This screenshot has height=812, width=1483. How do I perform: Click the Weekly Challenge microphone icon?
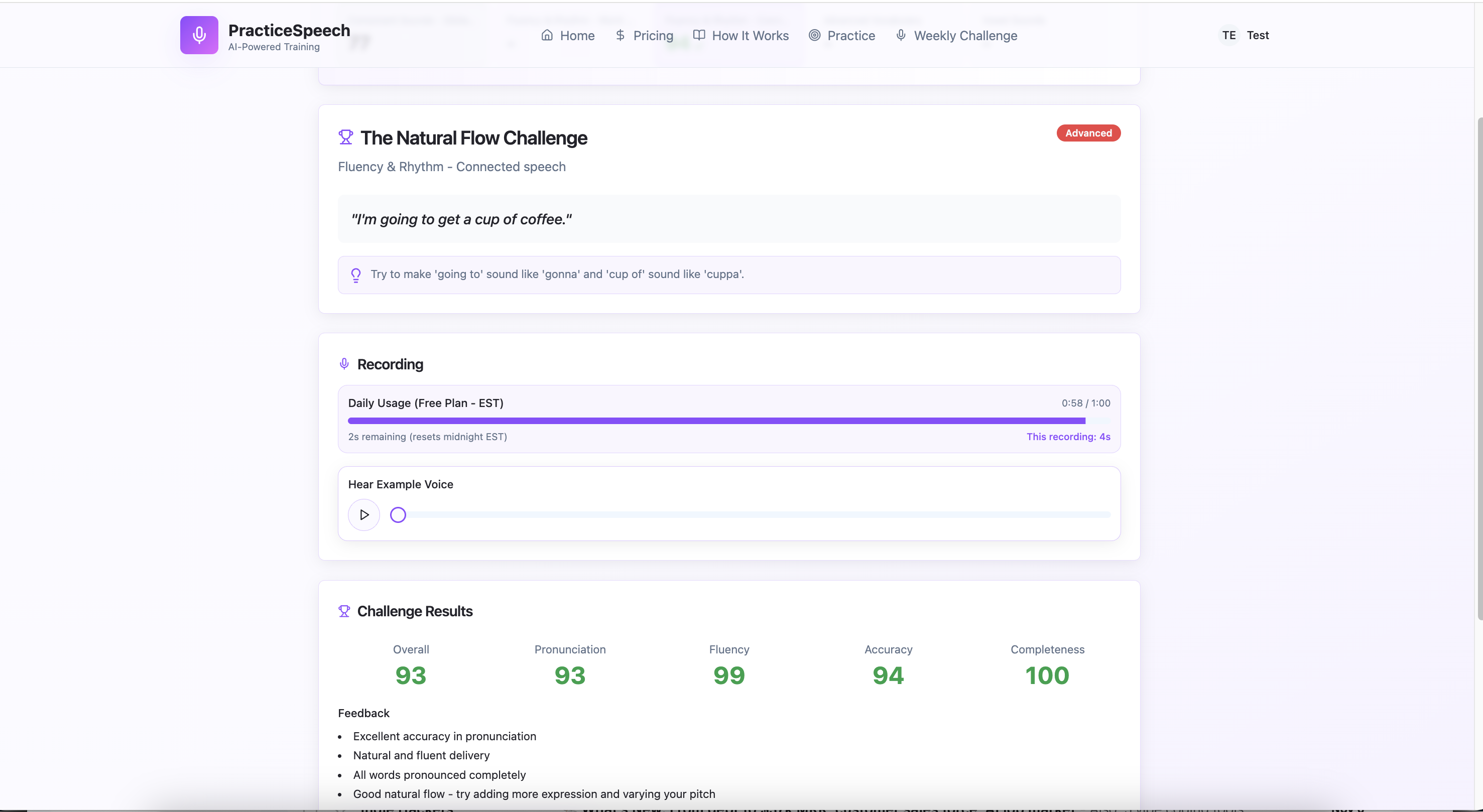[x=901, y=35]
